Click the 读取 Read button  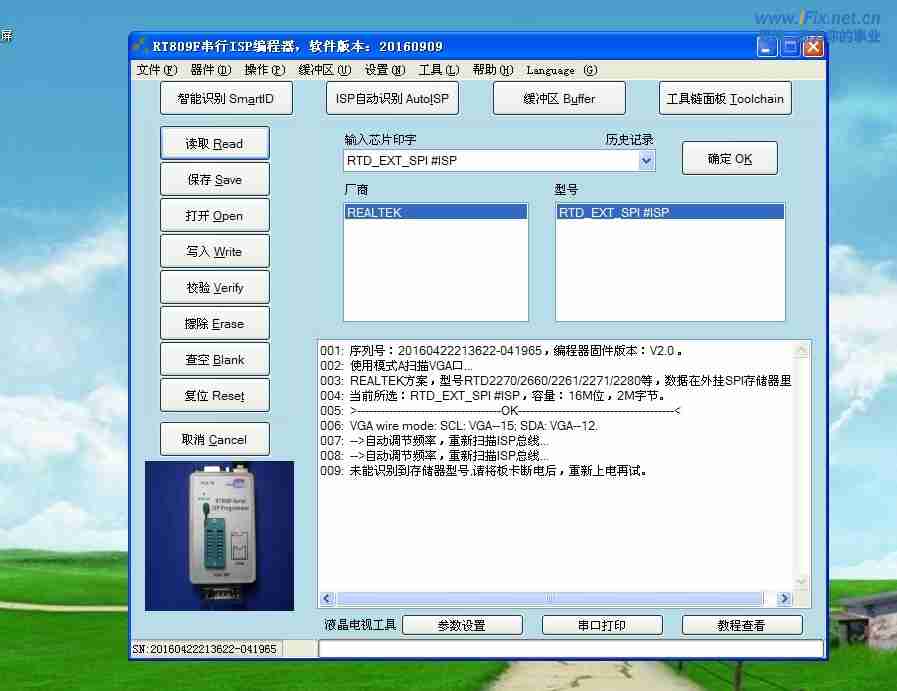[x=214, y=143]
